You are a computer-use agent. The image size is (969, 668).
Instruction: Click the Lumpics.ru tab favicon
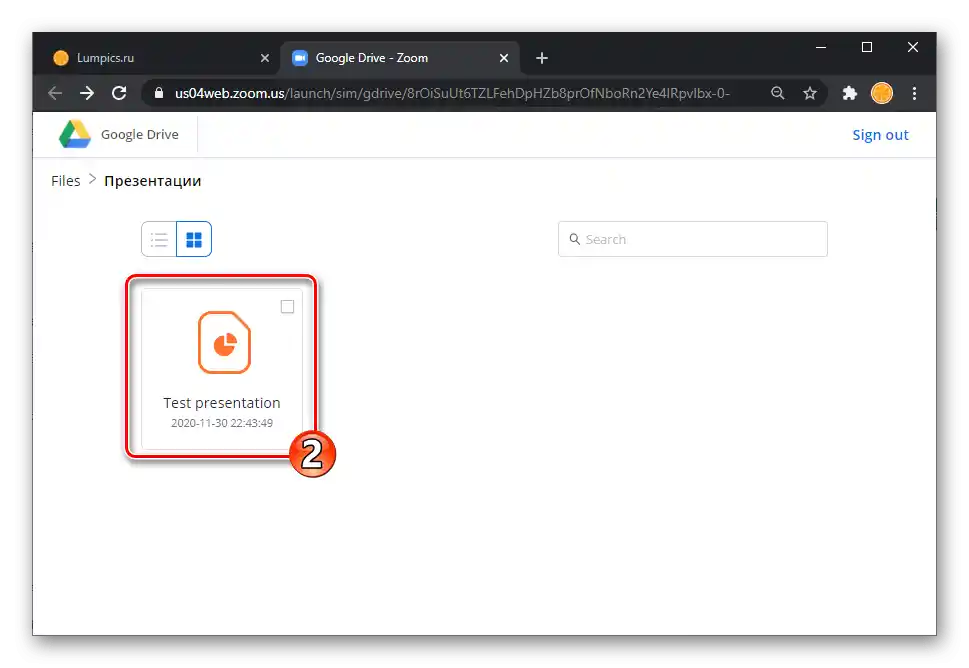click(61, 58)
